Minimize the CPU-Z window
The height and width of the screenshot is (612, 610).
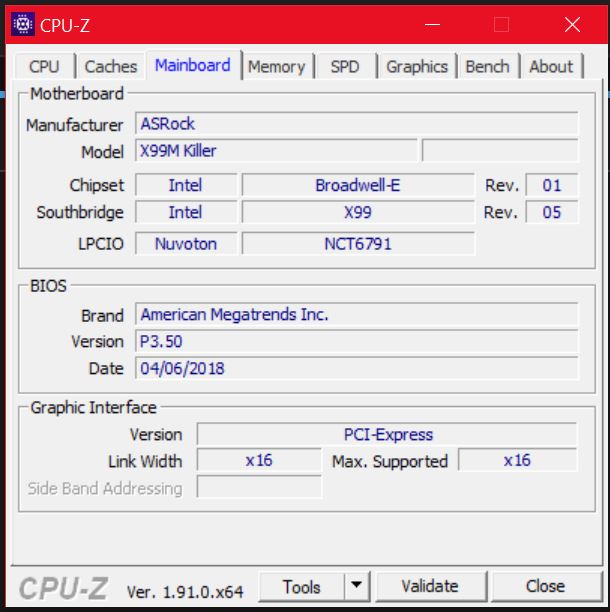pyautogui.click(x=432, y=25)
